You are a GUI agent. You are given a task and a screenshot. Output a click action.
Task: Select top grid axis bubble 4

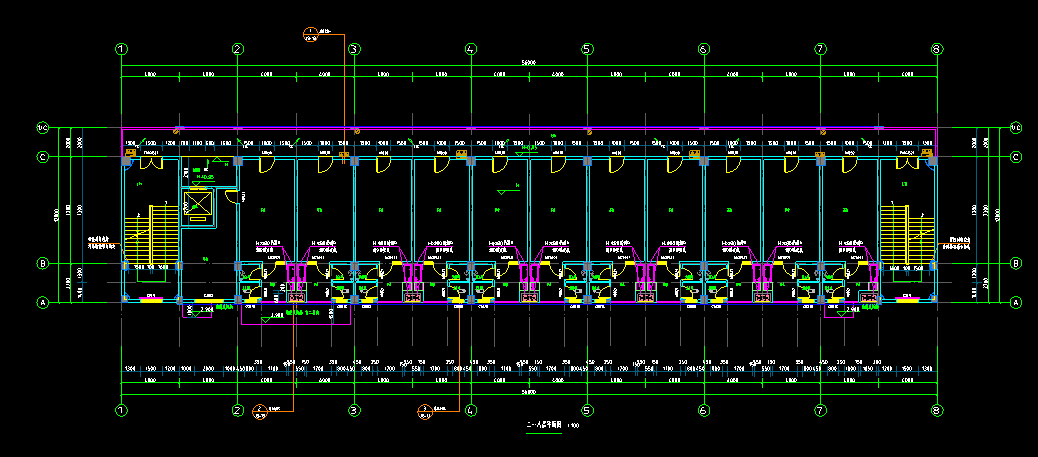[471, 49]
